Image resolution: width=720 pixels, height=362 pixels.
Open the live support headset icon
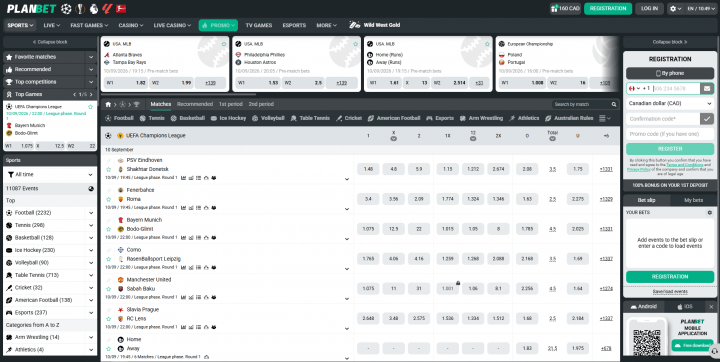point(714,351)
